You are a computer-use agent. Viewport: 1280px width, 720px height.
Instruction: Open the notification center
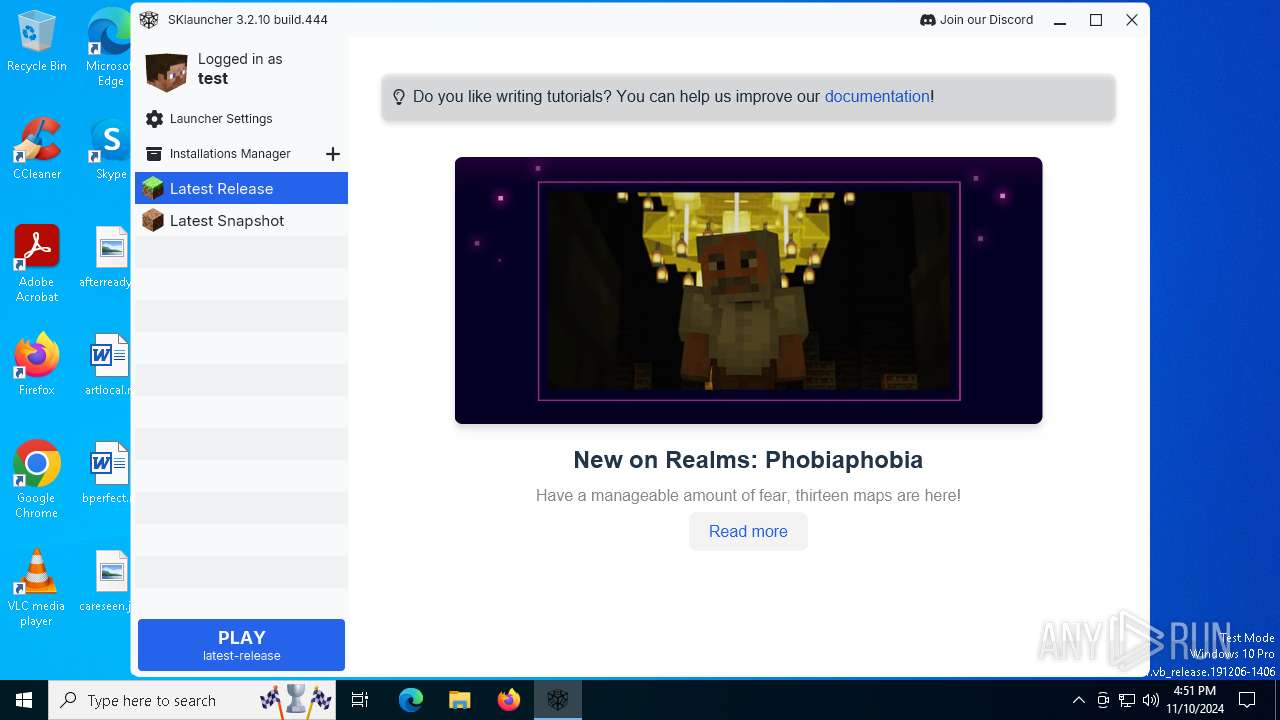[x=1247, y=700]
